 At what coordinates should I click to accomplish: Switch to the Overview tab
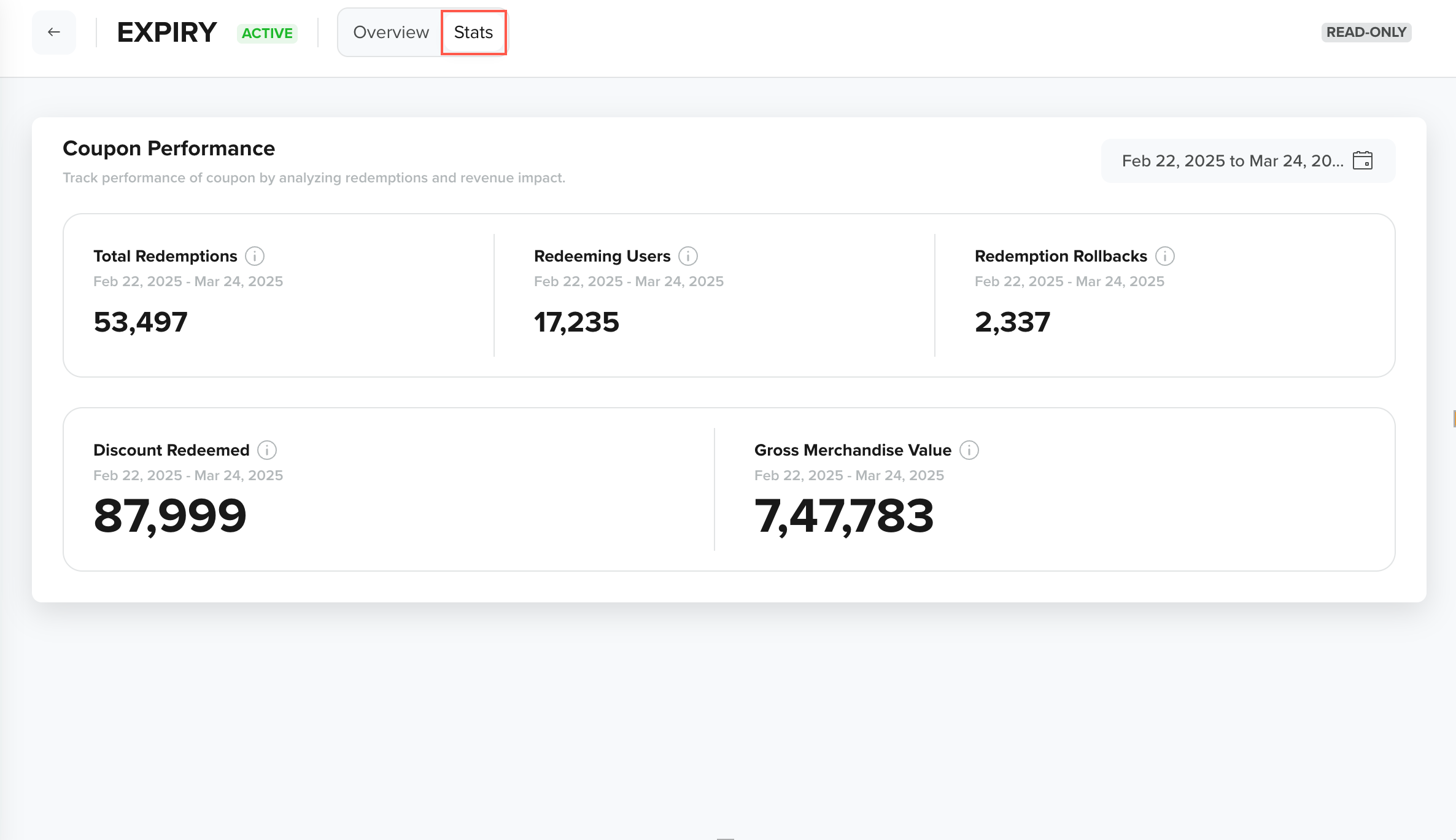coord(390,32)
